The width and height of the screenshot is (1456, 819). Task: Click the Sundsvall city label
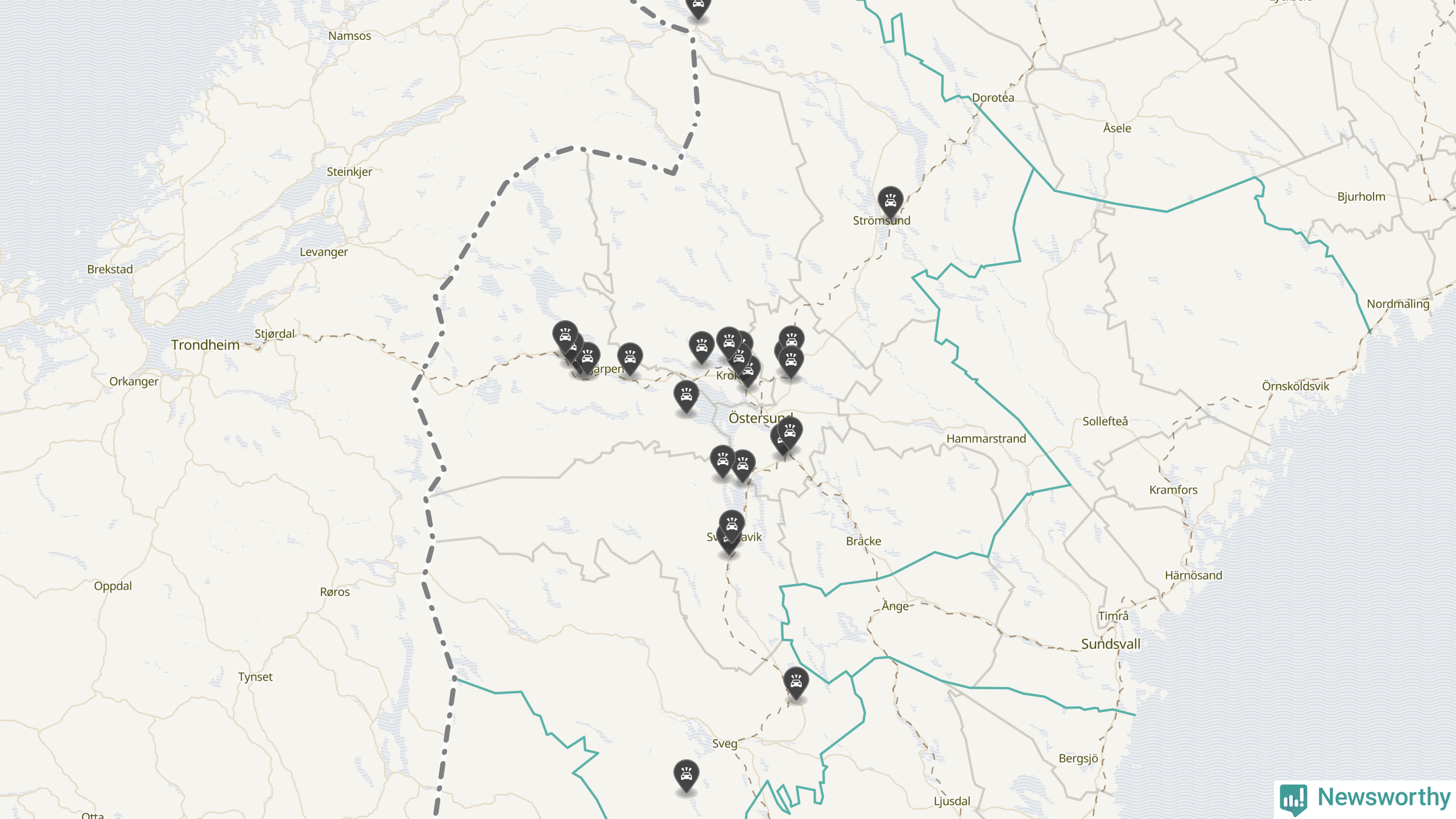click(1111, 644)
